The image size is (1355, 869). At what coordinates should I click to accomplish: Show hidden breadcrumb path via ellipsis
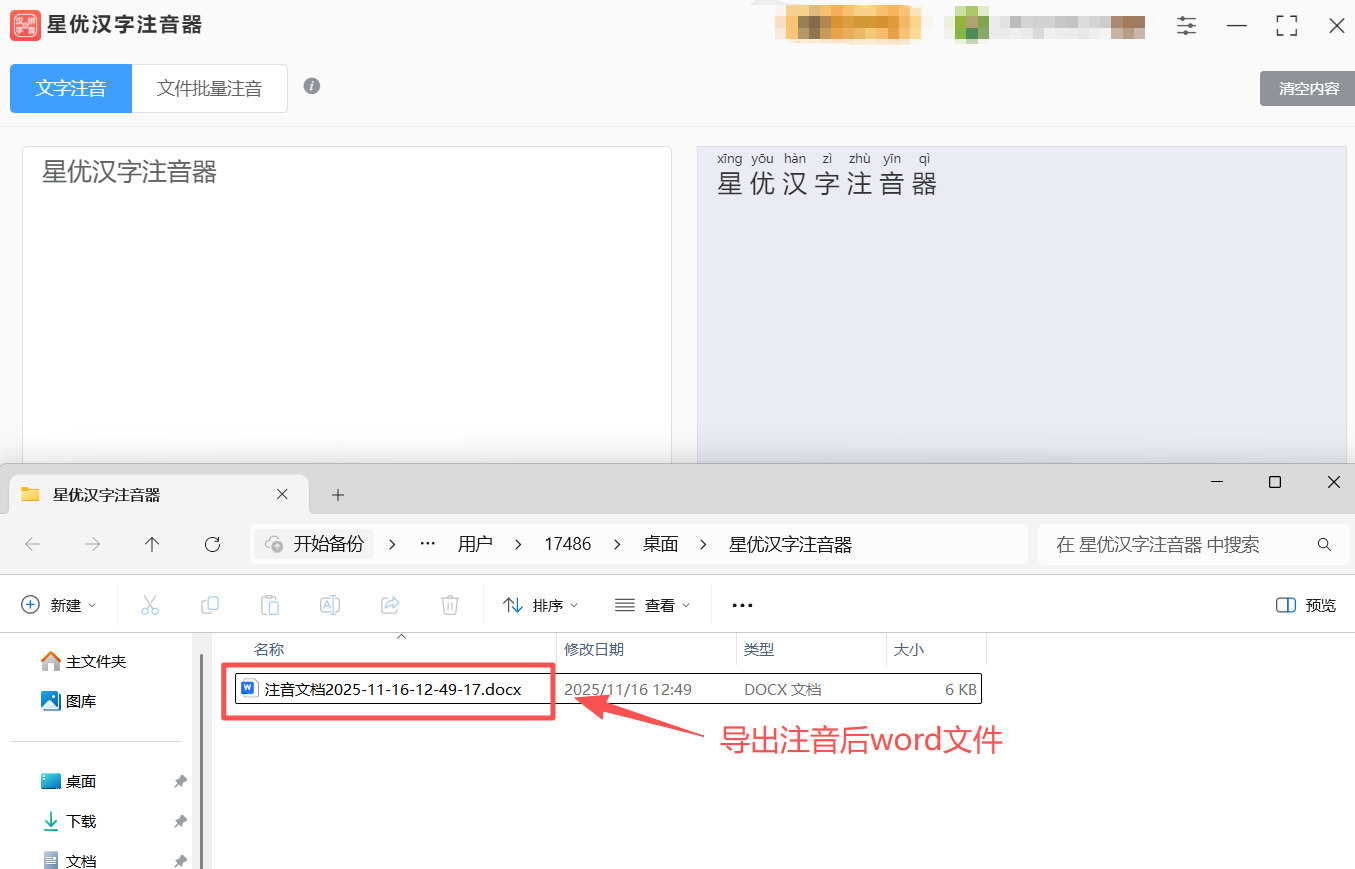(428, 544)
